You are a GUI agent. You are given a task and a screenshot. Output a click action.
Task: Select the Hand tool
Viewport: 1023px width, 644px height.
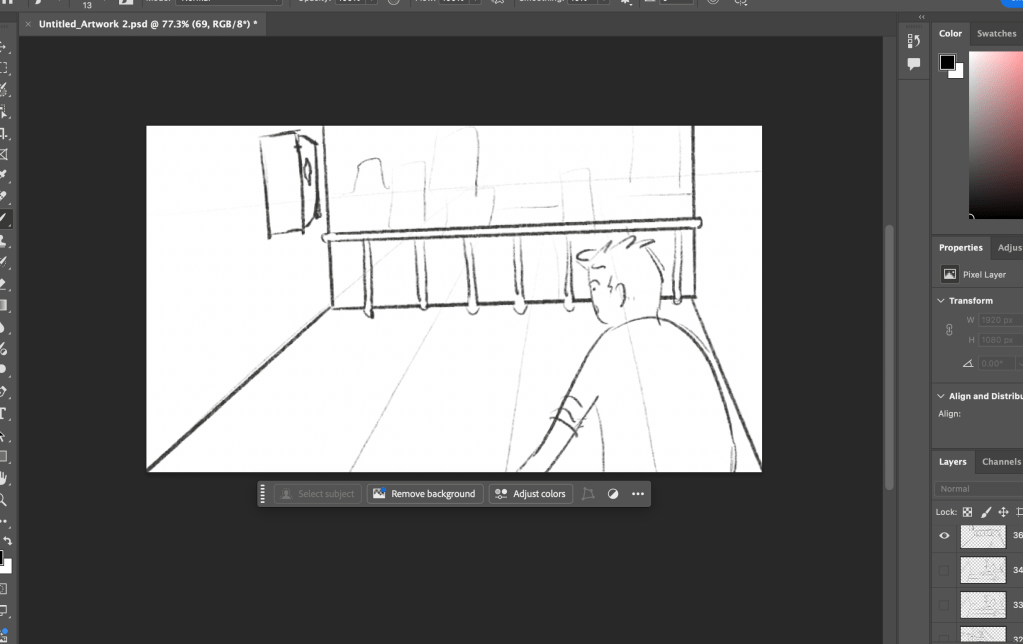tap(4, 478)
